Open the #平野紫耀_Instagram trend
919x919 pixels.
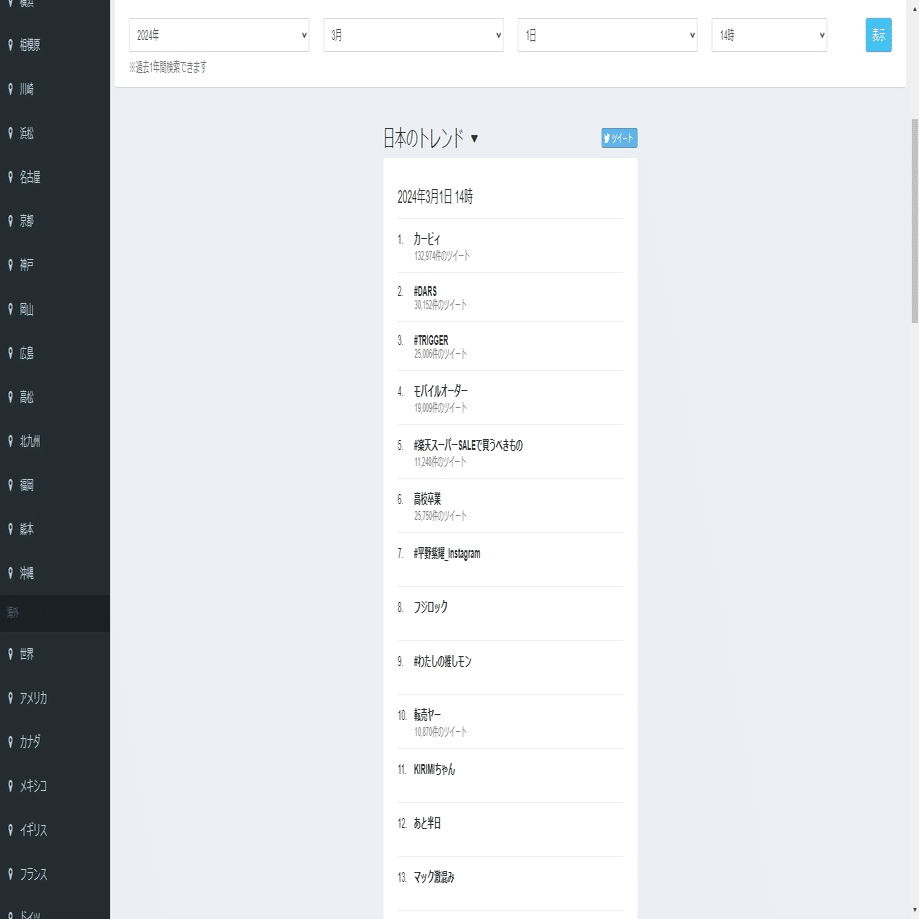447,553
